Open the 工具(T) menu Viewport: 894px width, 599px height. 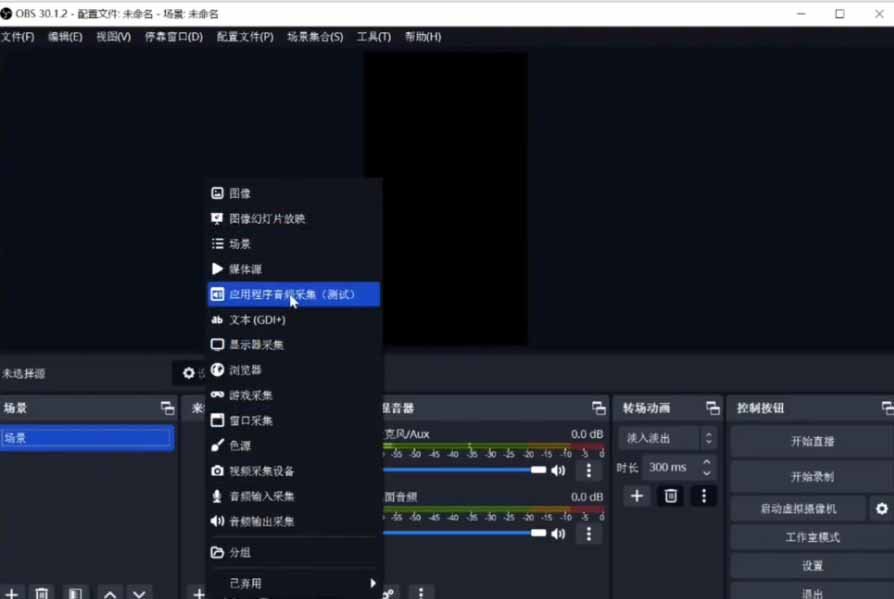[373, 37]
